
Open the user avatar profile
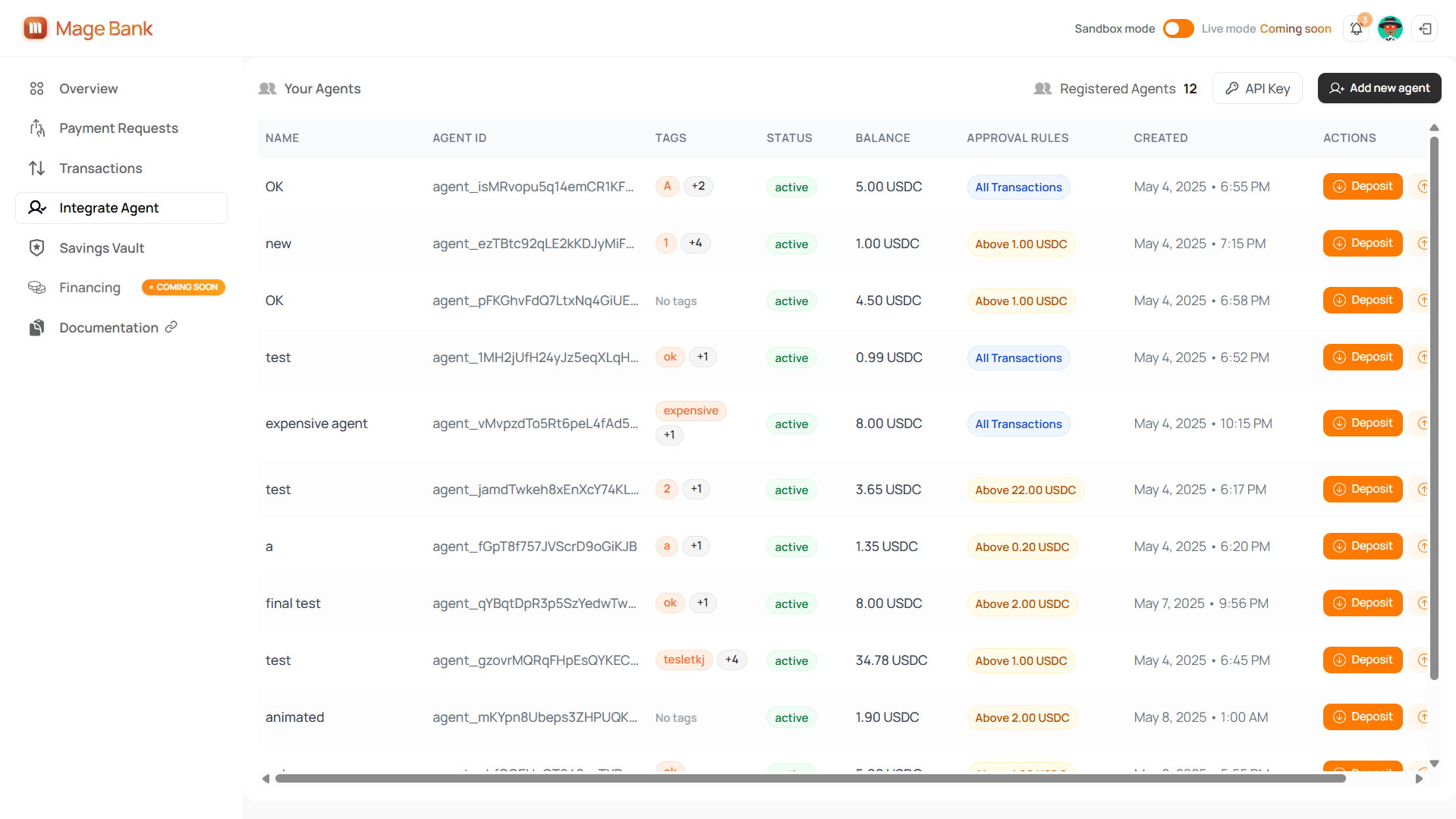[x=1390, y=29]
